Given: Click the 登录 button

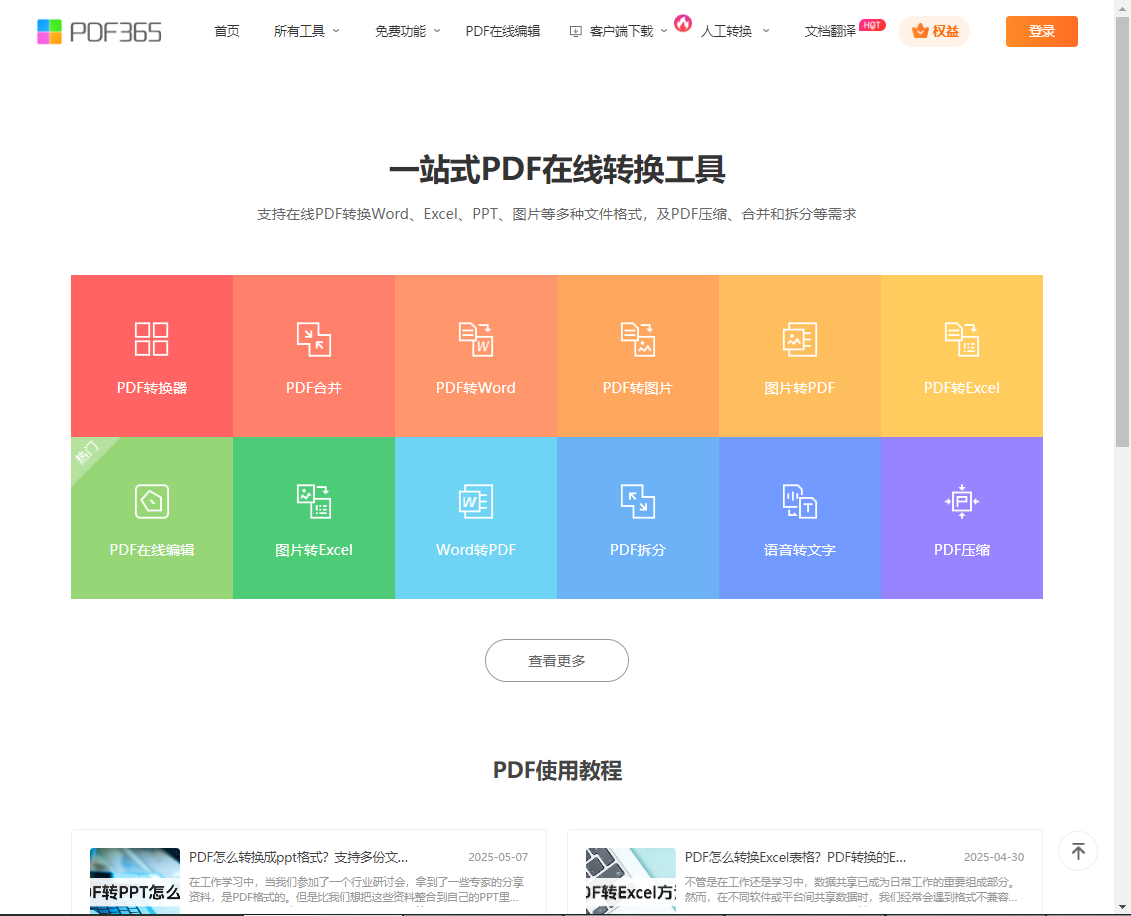Looking at the screenshot, I should pyautogui.click(x=1042, y=32).
